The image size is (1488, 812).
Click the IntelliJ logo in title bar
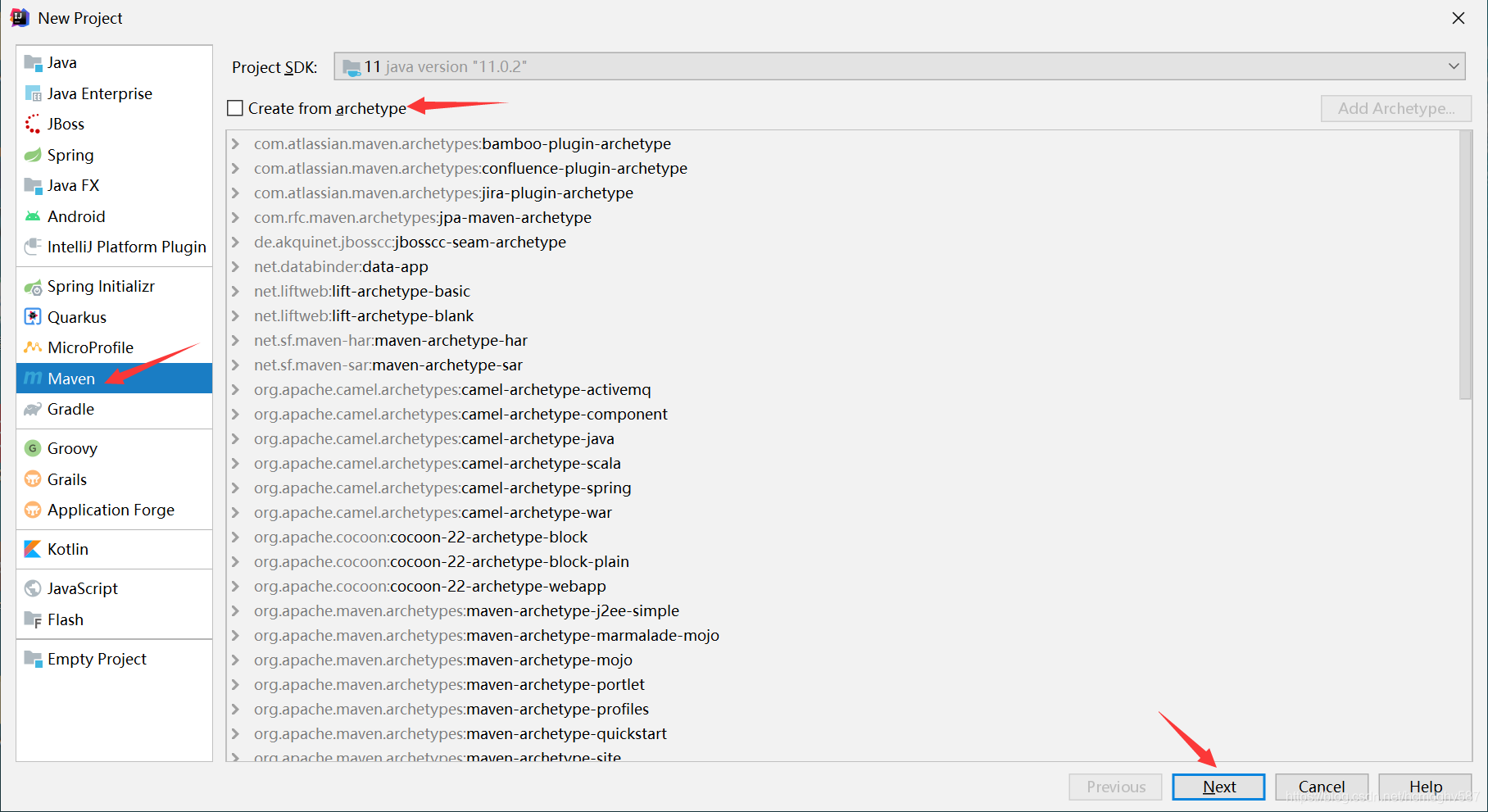point(20,18)
